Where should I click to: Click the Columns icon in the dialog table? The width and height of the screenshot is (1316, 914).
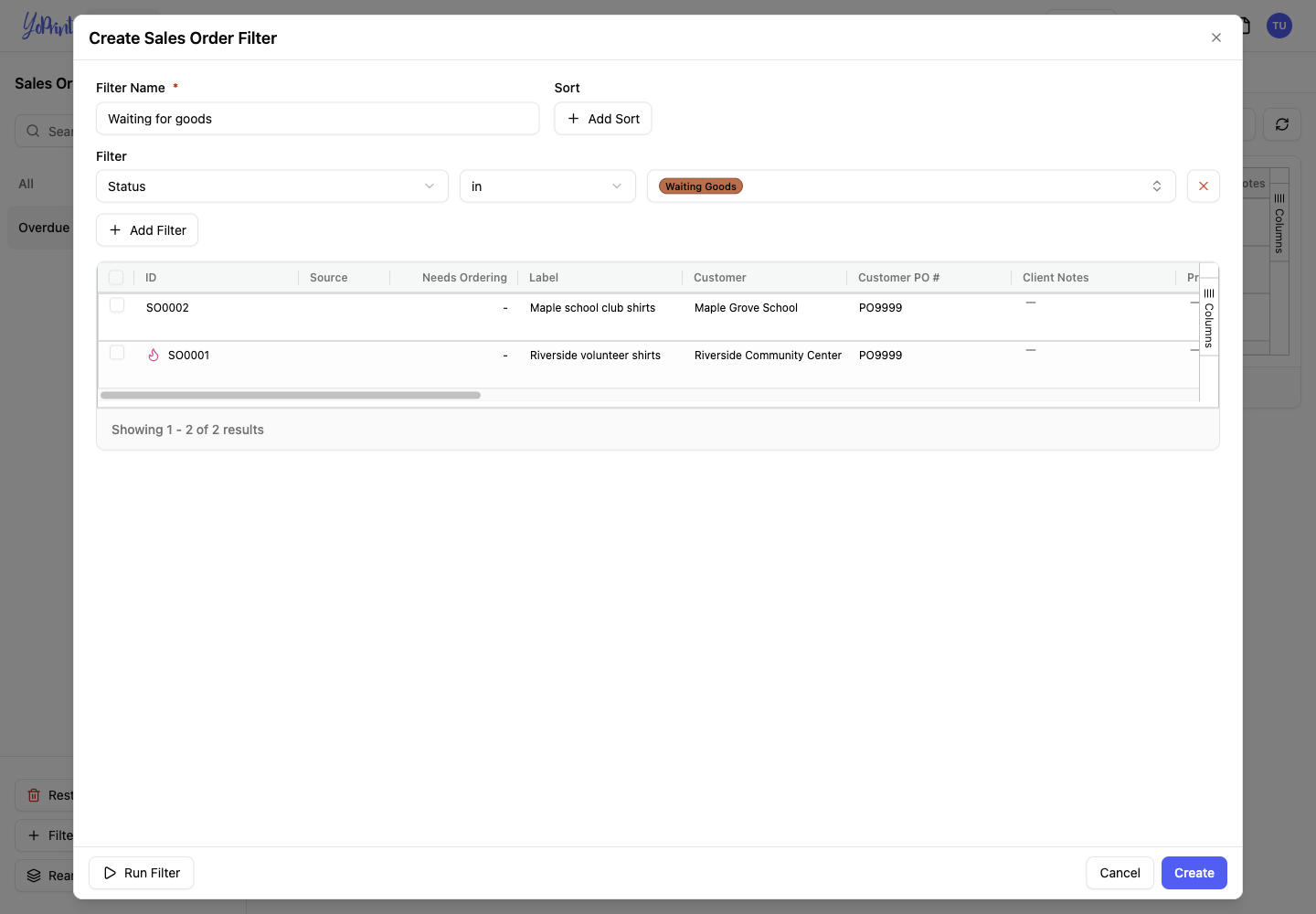click(1208, 293)
